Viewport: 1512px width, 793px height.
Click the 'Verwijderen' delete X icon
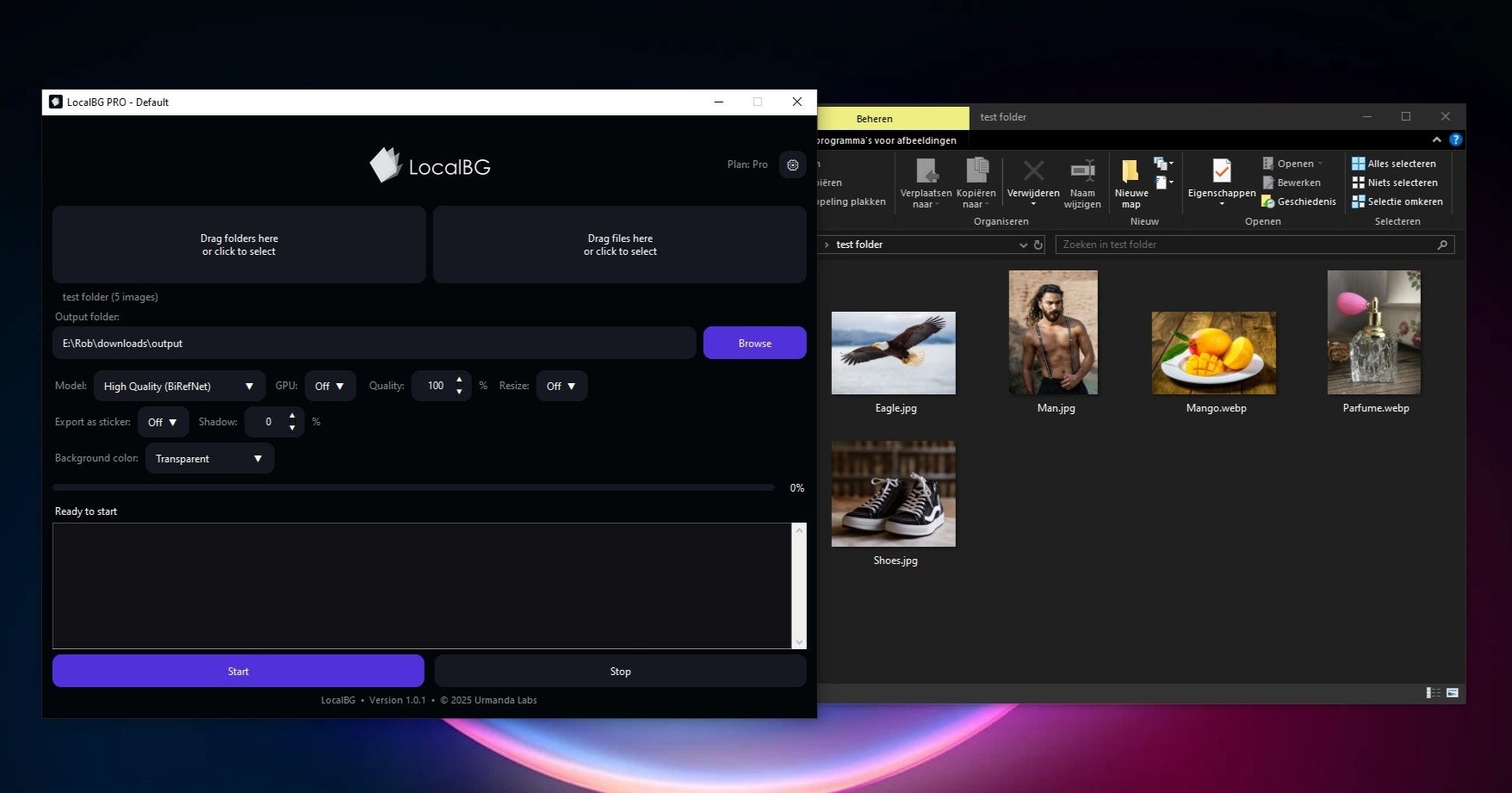point(1033,170)
